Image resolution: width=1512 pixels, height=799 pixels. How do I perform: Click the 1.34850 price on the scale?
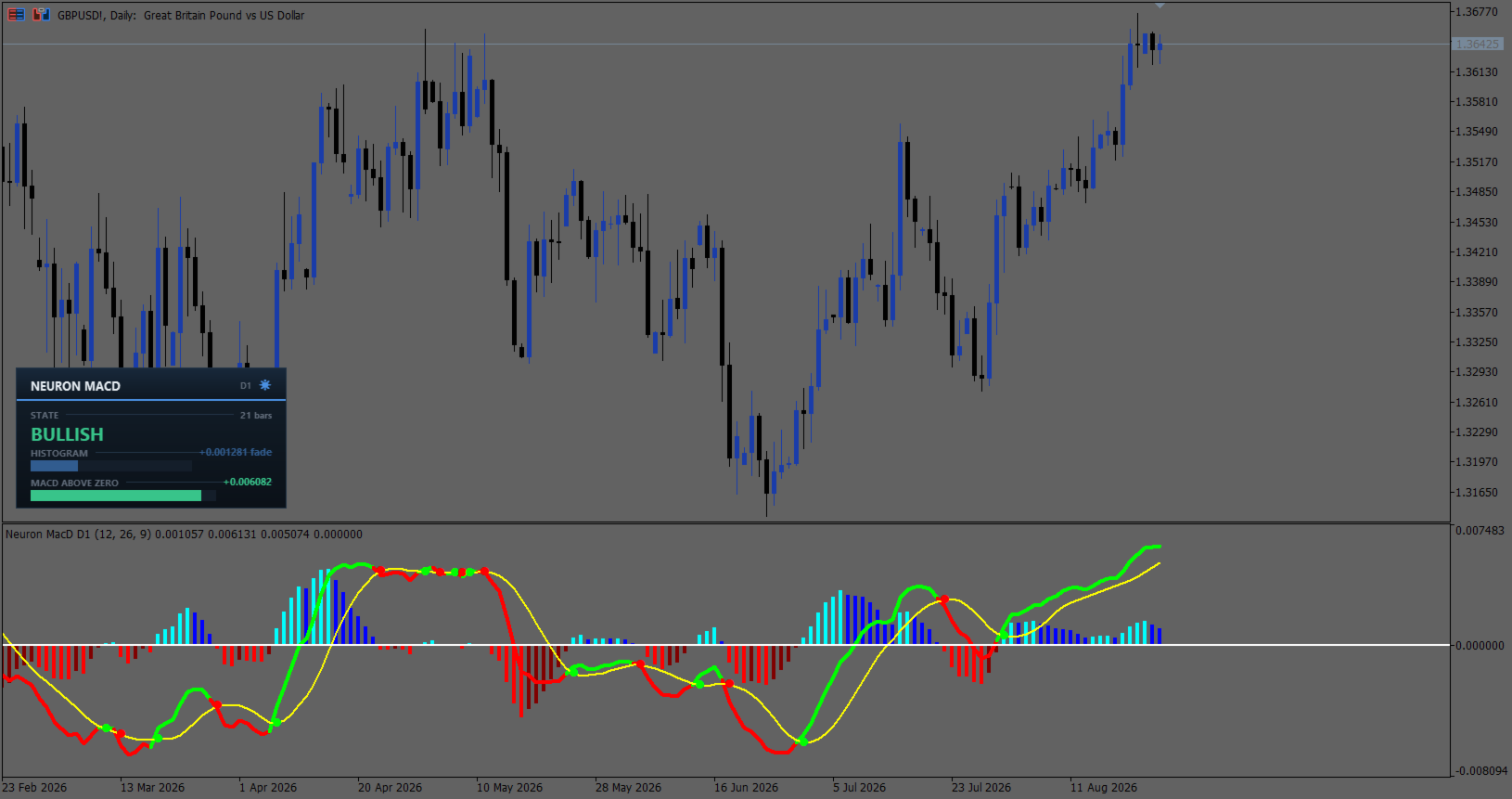[1478, 192]
